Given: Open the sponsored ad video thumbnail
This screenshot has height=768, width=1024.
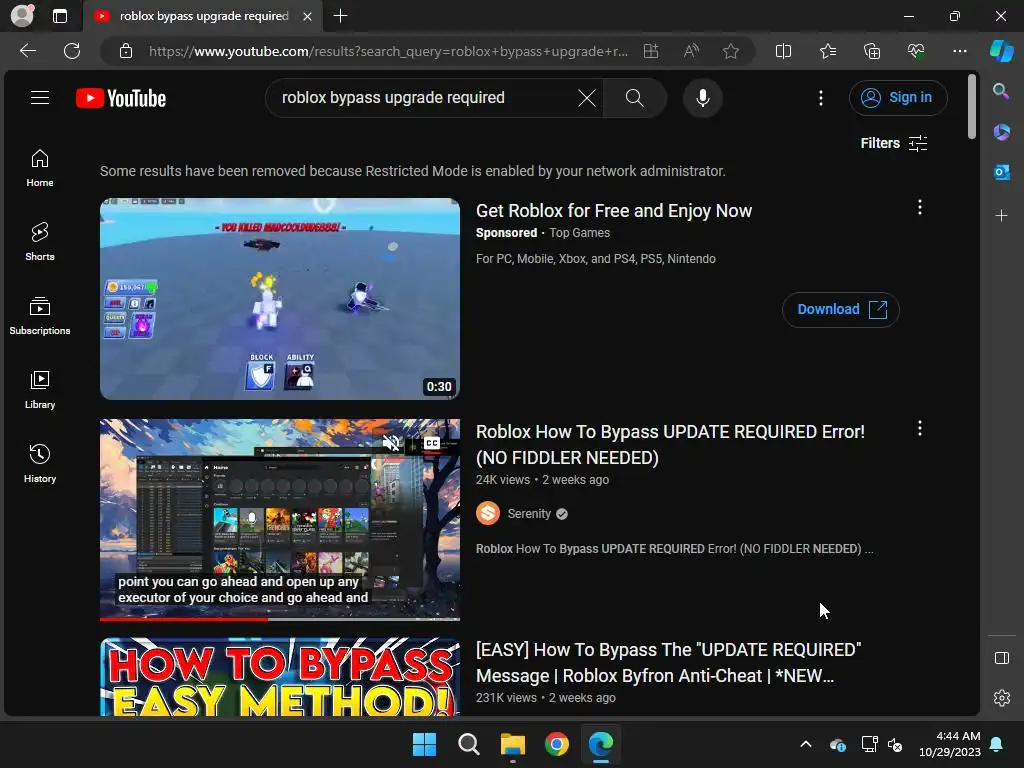Looking at the screenshot, I should click(x=280, y=298).
